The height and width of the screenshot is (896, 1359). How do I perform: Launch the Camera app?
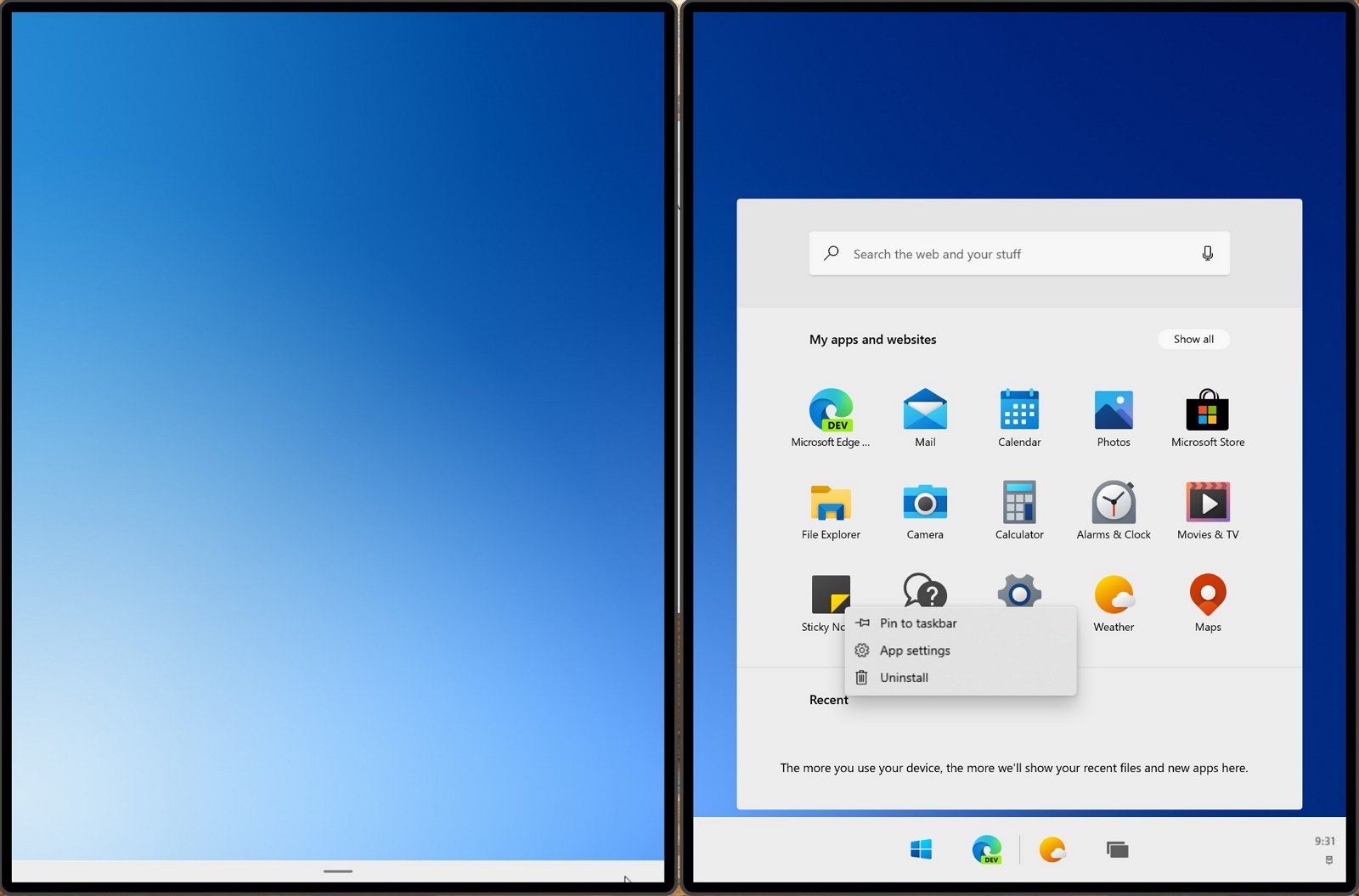[924, 509]
